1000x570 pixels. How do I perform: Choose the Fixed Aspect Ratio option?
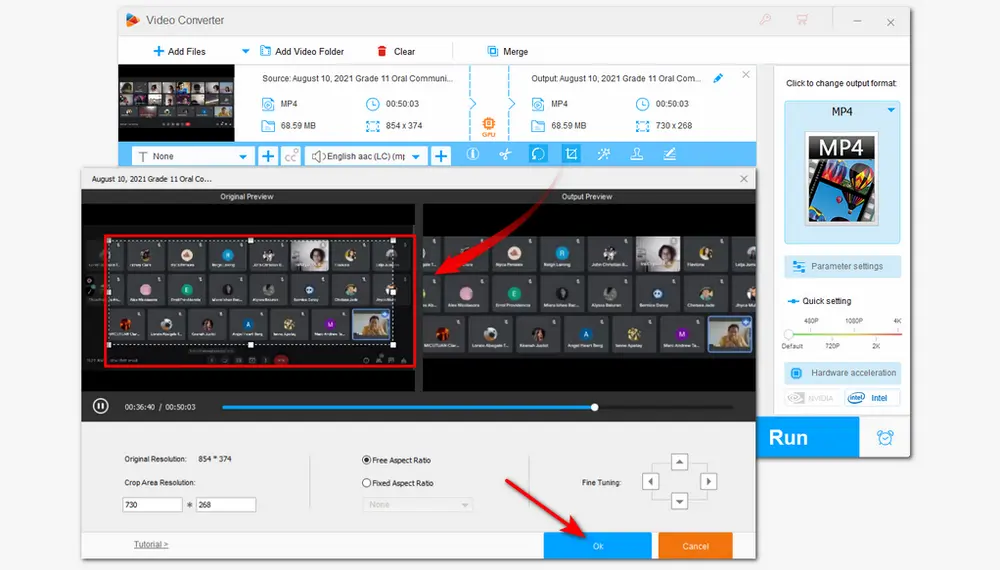[x=367, y=483]
